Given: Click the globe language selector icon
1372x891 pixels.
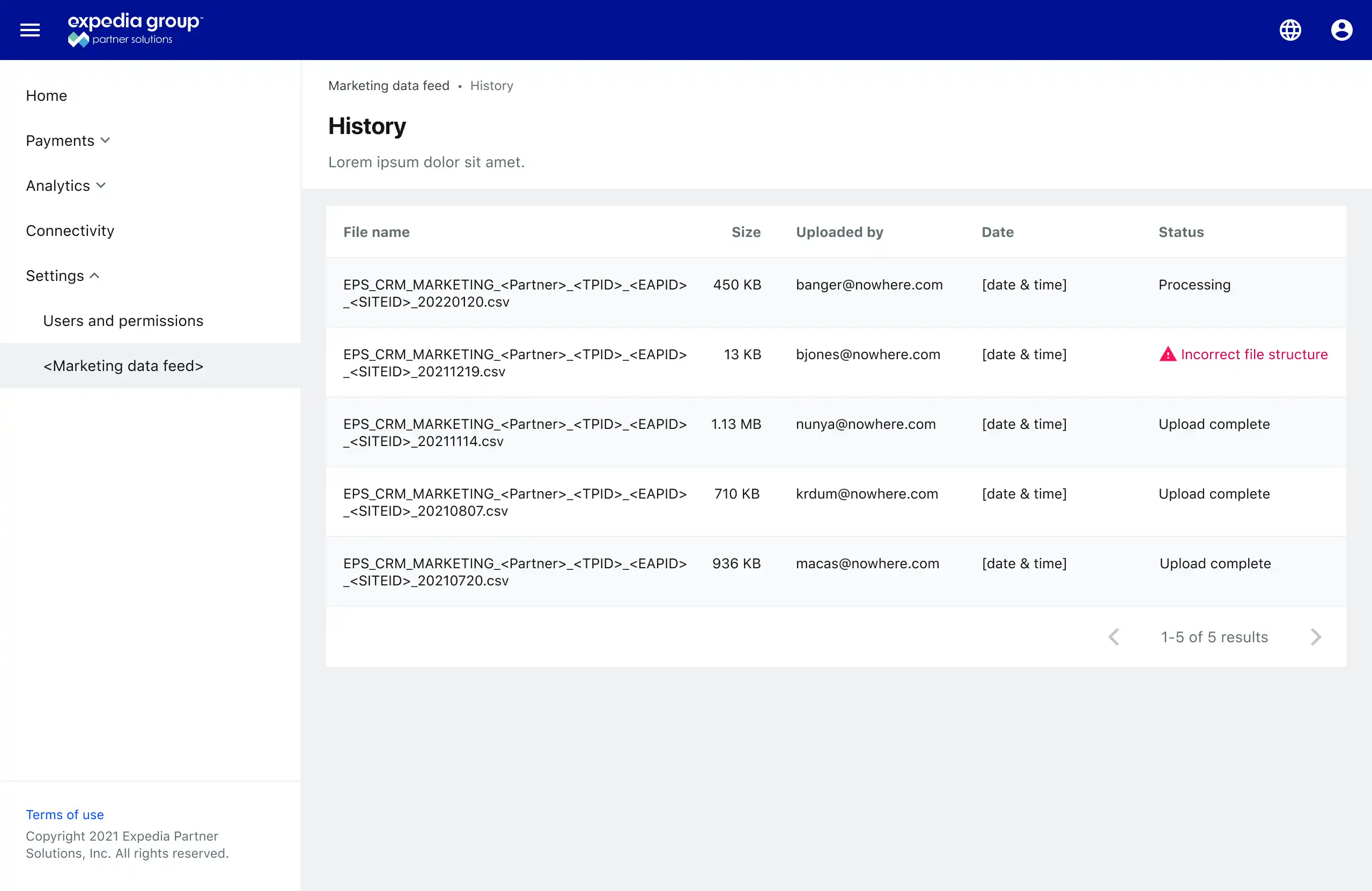Looking at the screenshot, I should click(1291, 29).
